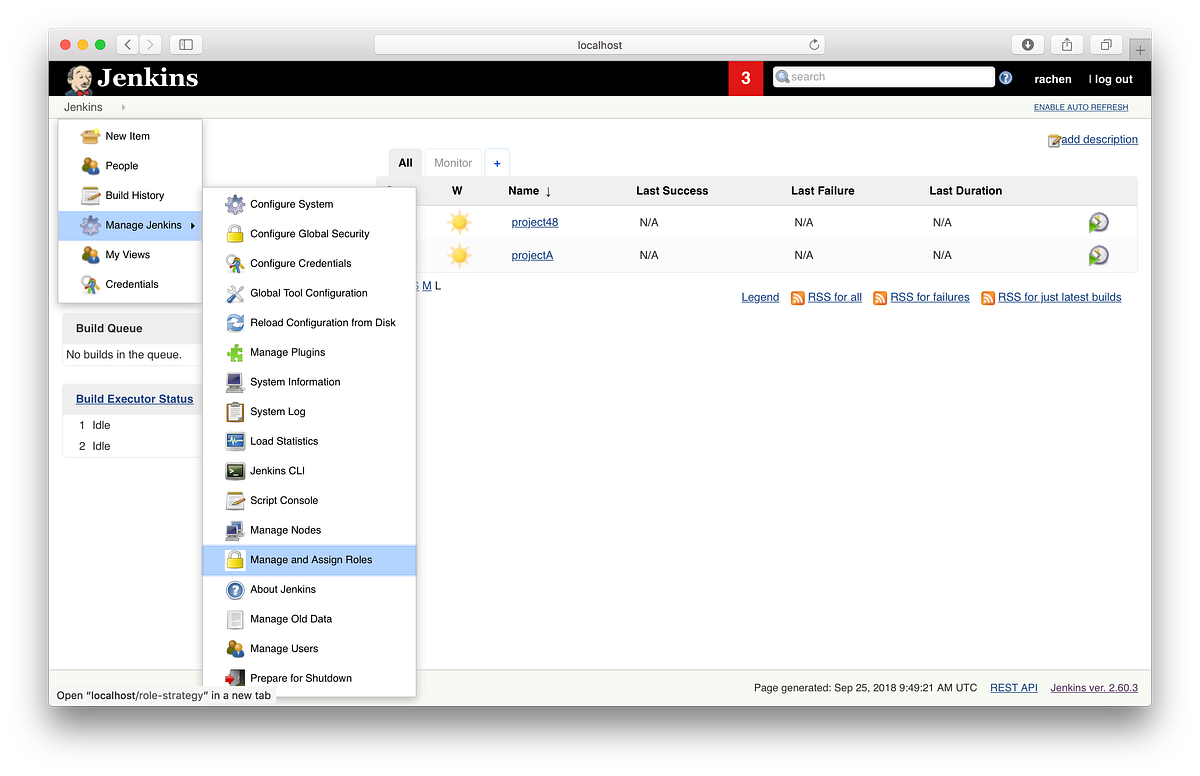Screen dimensions: 1200x776
Task: Click ENABLE AUTO REFRESH
Action: [1081, 106]
